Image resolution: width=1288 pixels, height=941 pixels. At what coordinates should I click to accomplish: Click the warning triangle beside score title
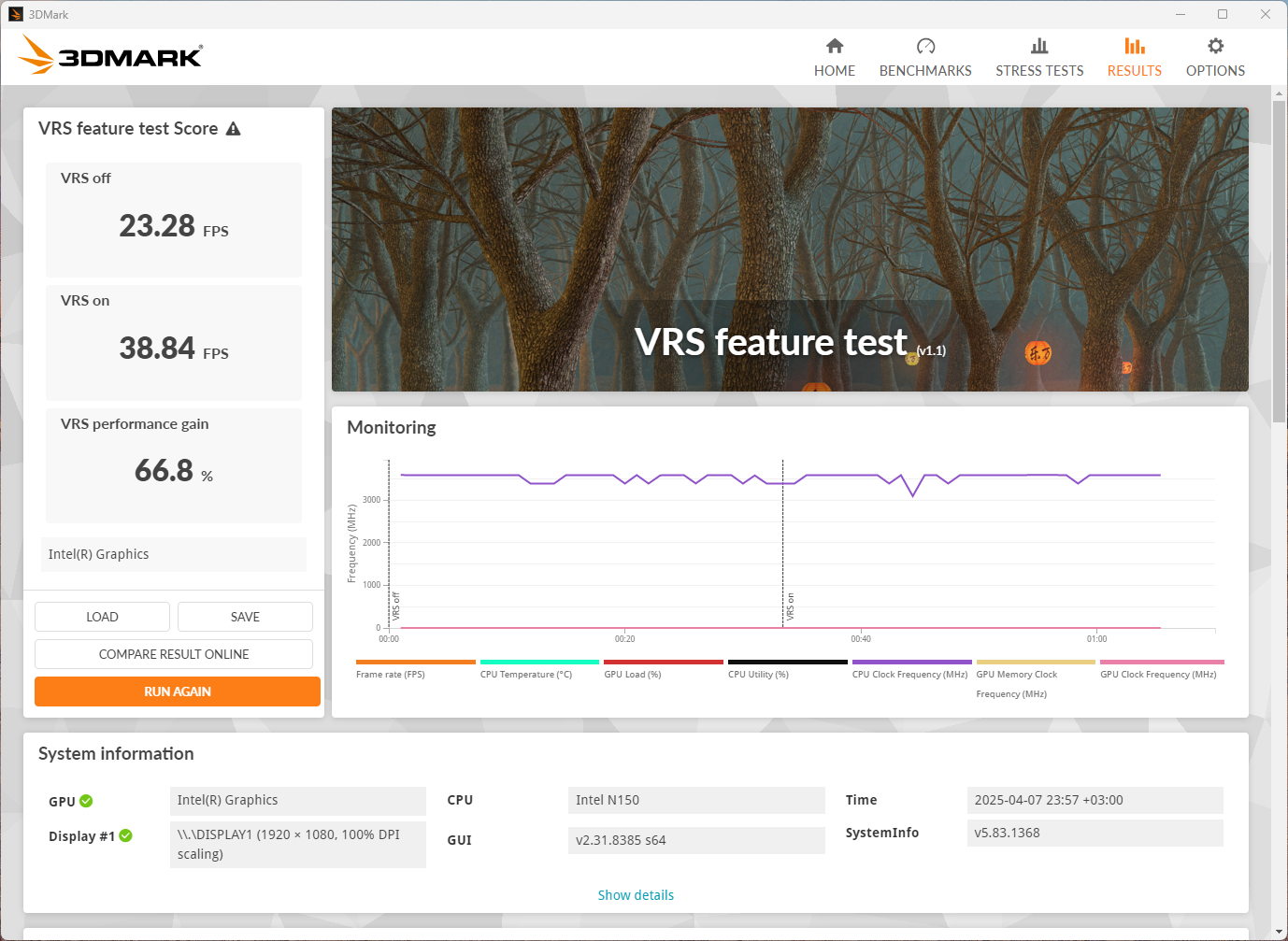(x=234, y=129)
